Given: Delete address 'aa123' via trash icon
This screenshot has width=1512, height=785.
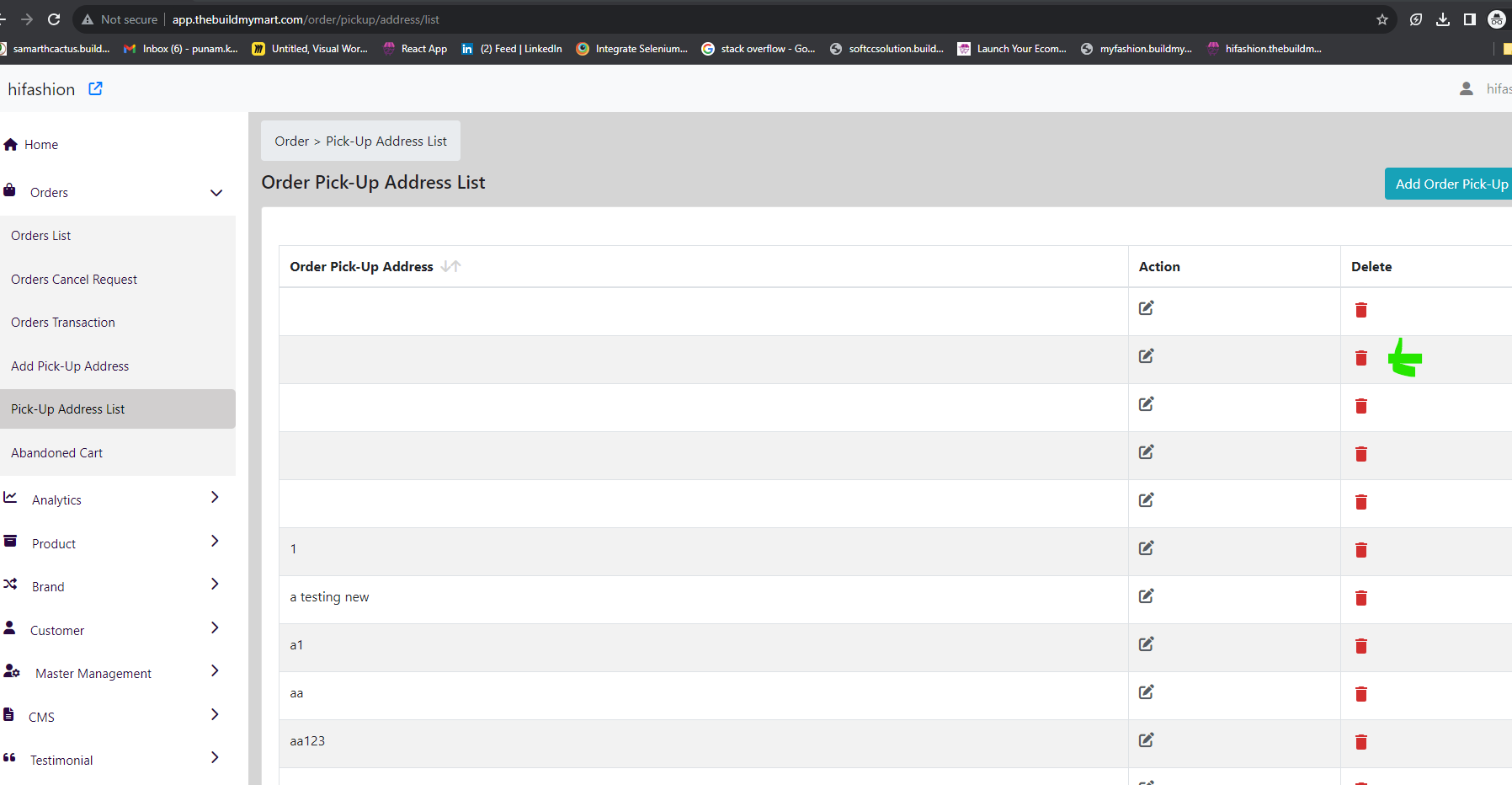Looking at the screenshot, I should pyautogui.click(x=1361, y=742).
